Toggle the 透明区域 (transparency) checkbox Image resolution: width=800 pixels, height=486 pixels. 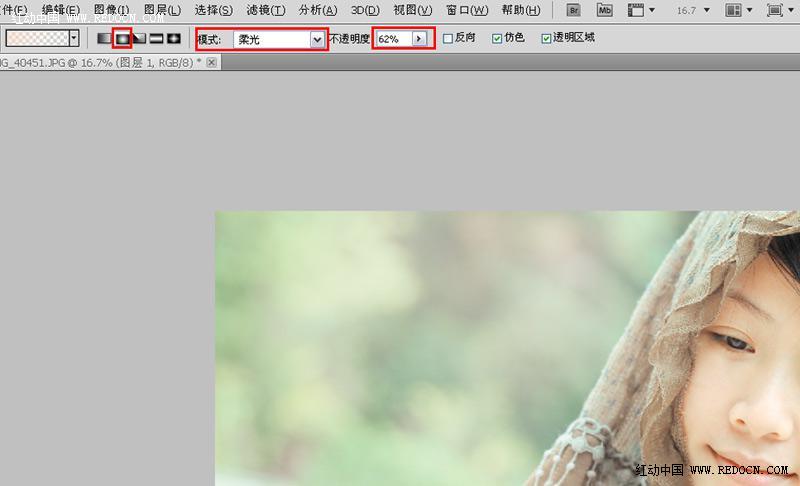546,39
